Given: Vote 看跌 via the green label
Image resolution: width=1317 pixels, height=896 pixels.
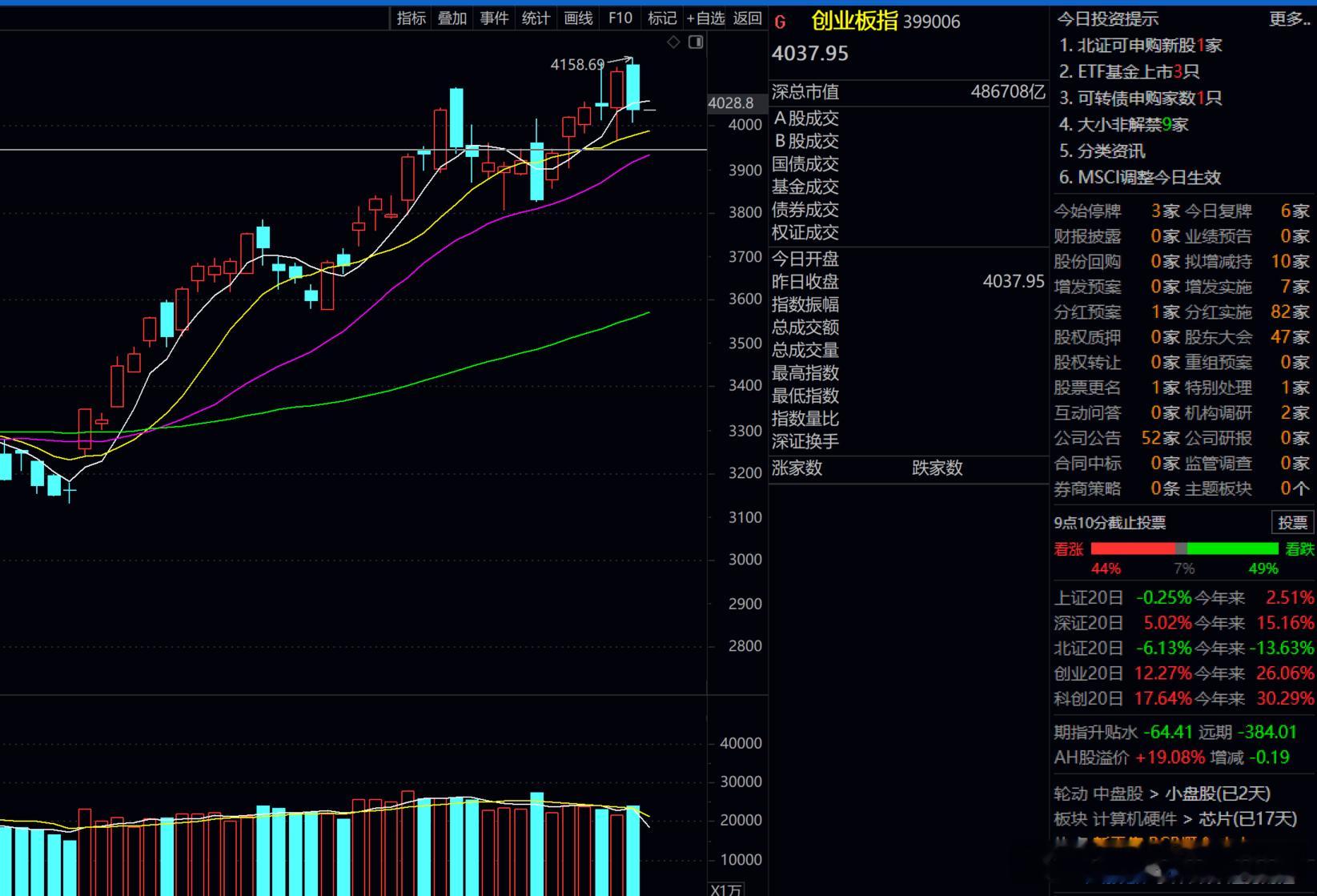Looking at the screenshot, I should (x=1299, y=549).
